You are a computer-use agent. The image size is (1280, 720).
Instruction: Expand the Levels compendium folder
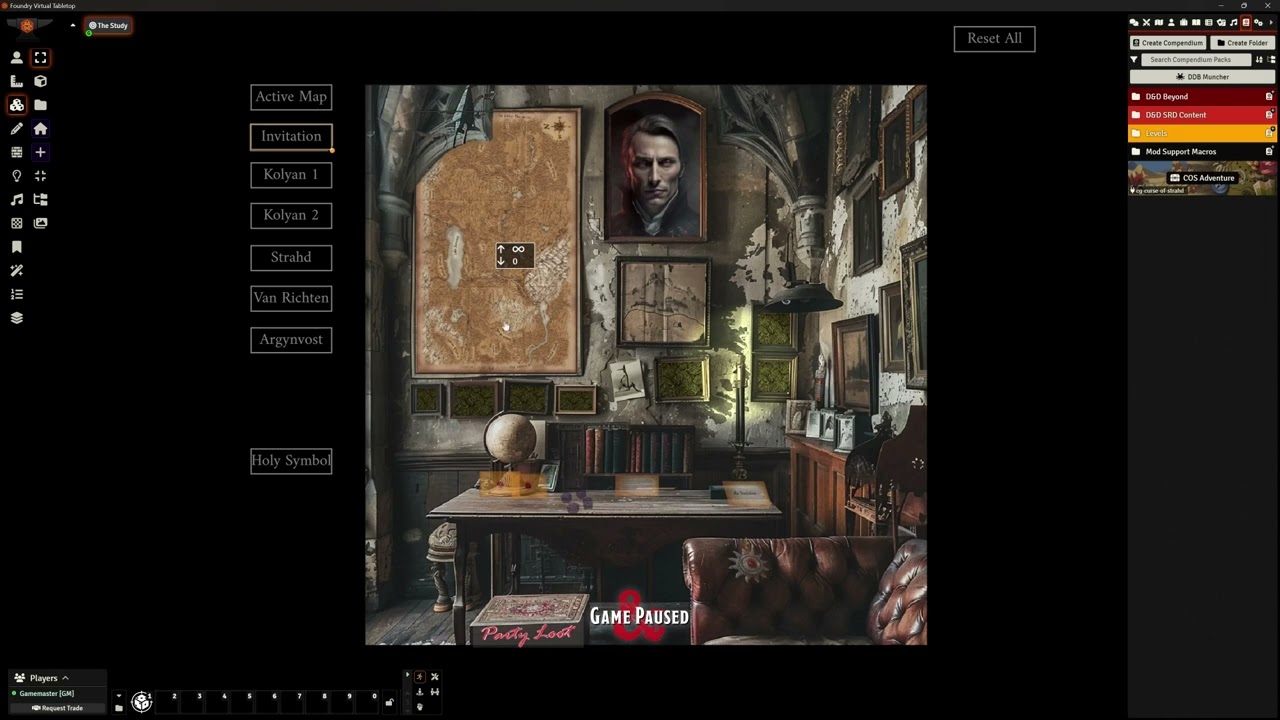point(1202,133)
